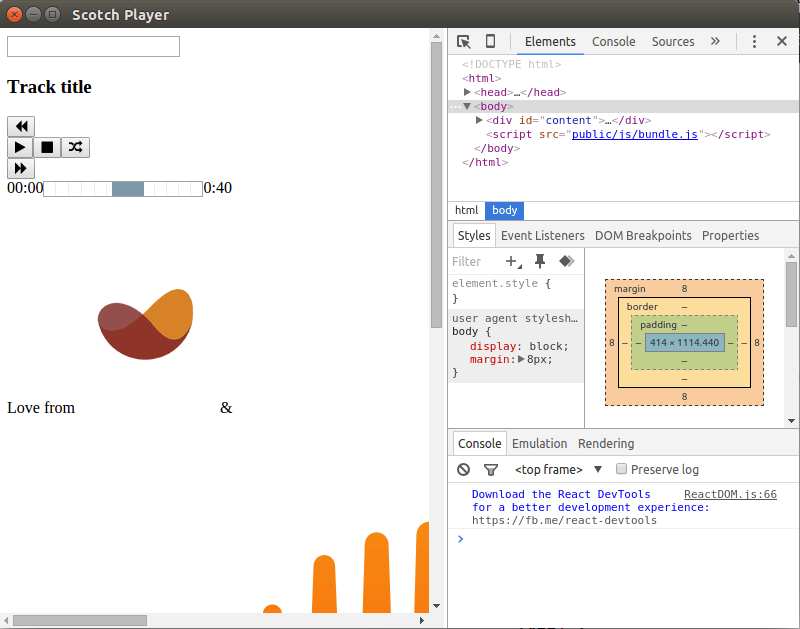The width and height of the screenshot is (800, 629).
Task: Collapse the body element node
Action: [x=467, y=106]
